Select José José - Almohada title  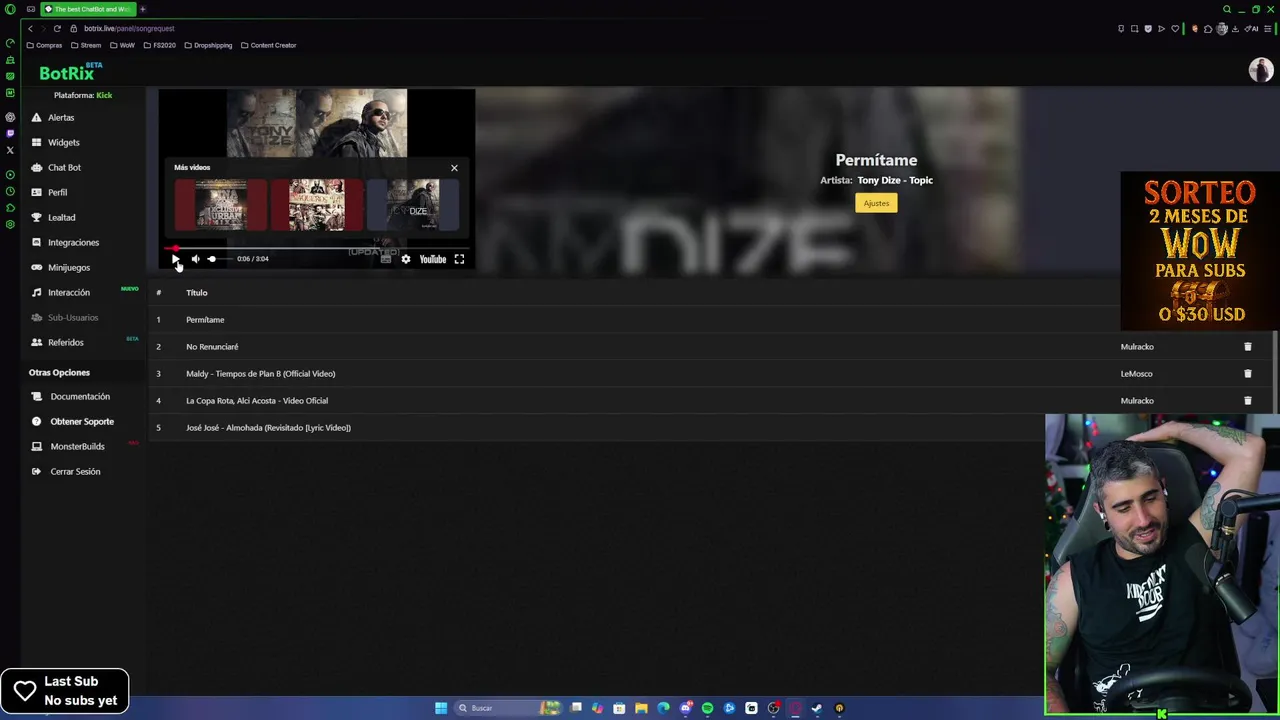[268, 428]
